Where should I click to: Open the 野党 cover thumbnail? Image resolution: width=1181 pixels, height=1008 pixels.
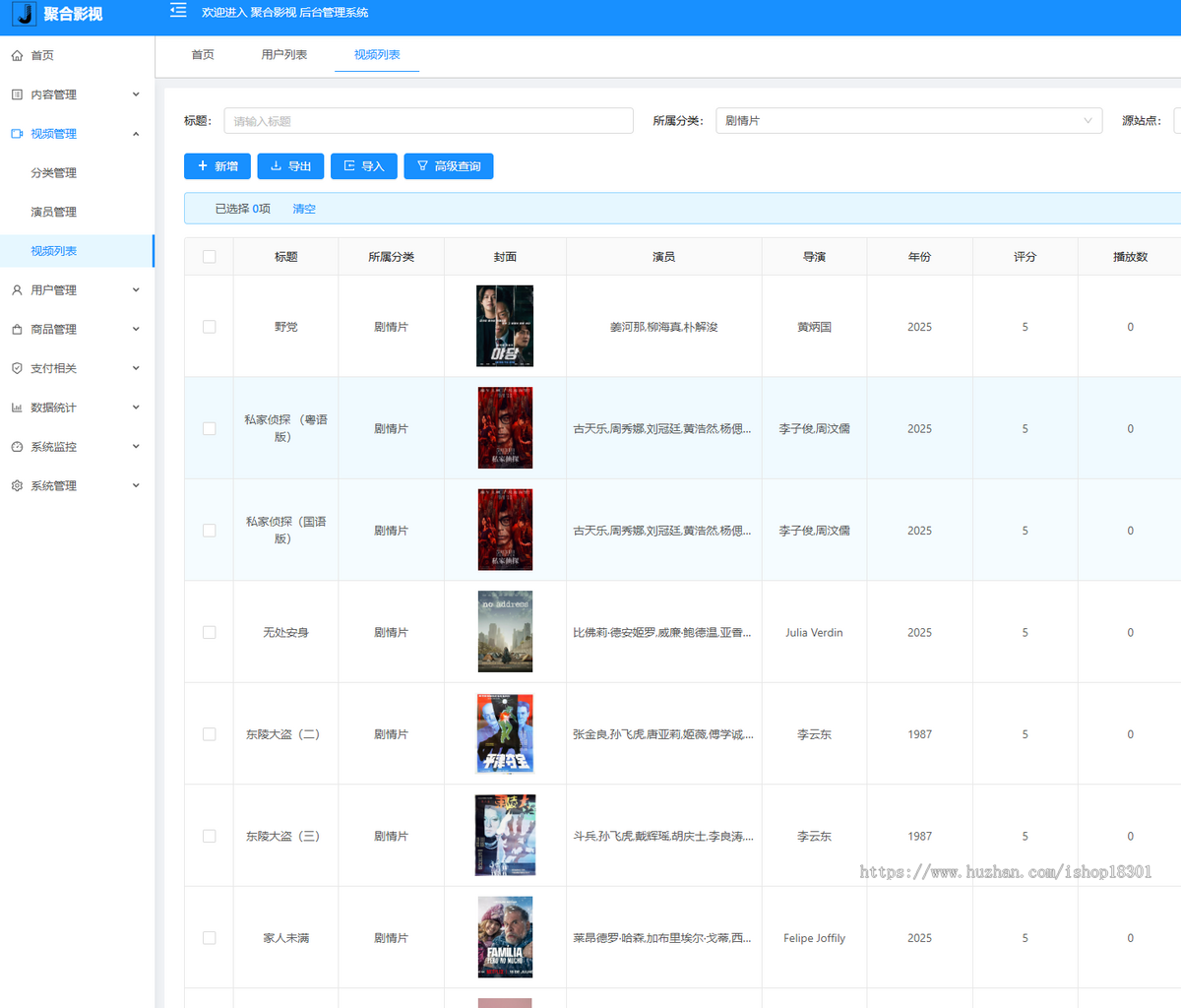click(505, 327)
